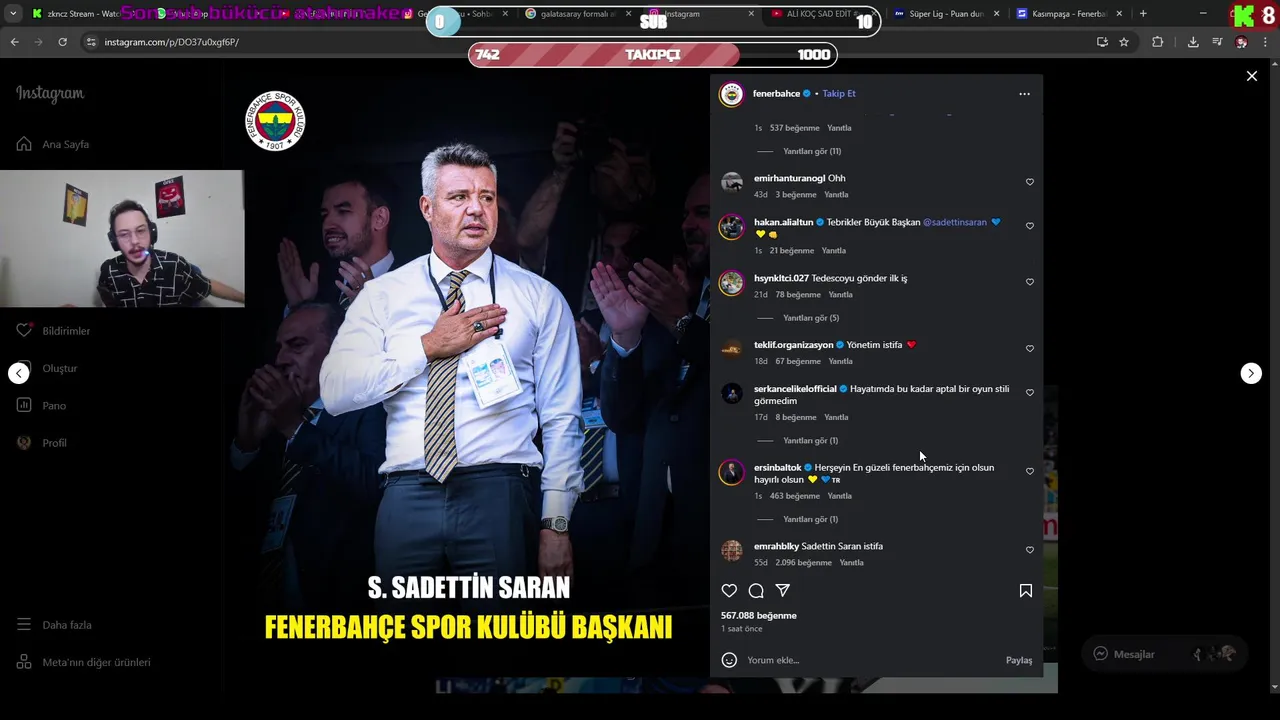Screen dimensions: 1280x720
Task: Focus the Yorum ekle comment field
Action: [x=870, y=660]
